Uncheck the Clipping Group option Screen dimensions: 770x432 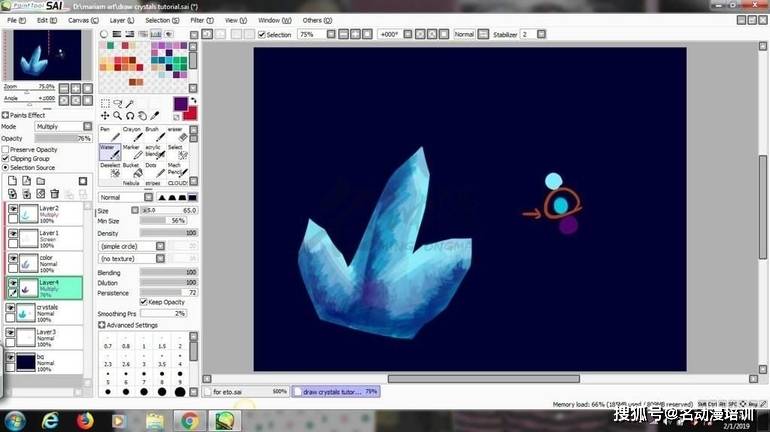5,158
